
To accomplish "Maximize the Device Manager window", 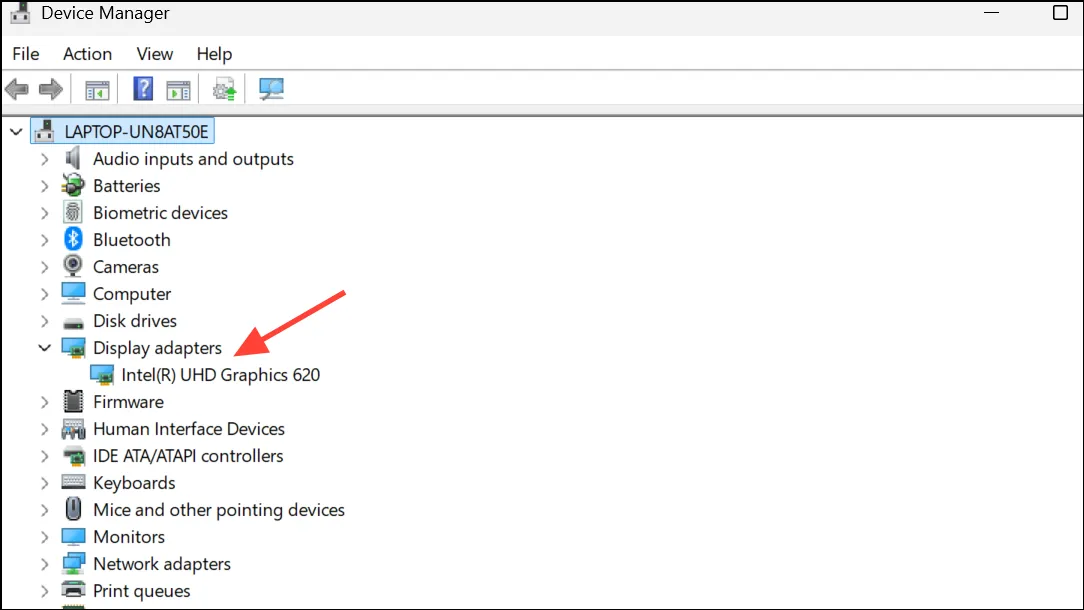I will point(1060,12).
